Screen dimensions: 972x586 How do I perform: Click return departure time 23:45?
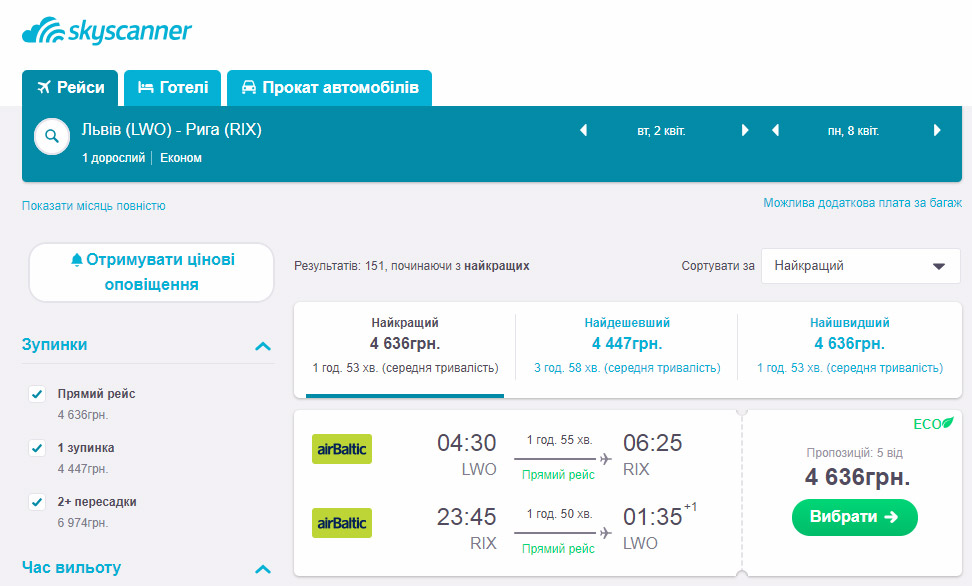pyautogui.click(x=466, y=517)
